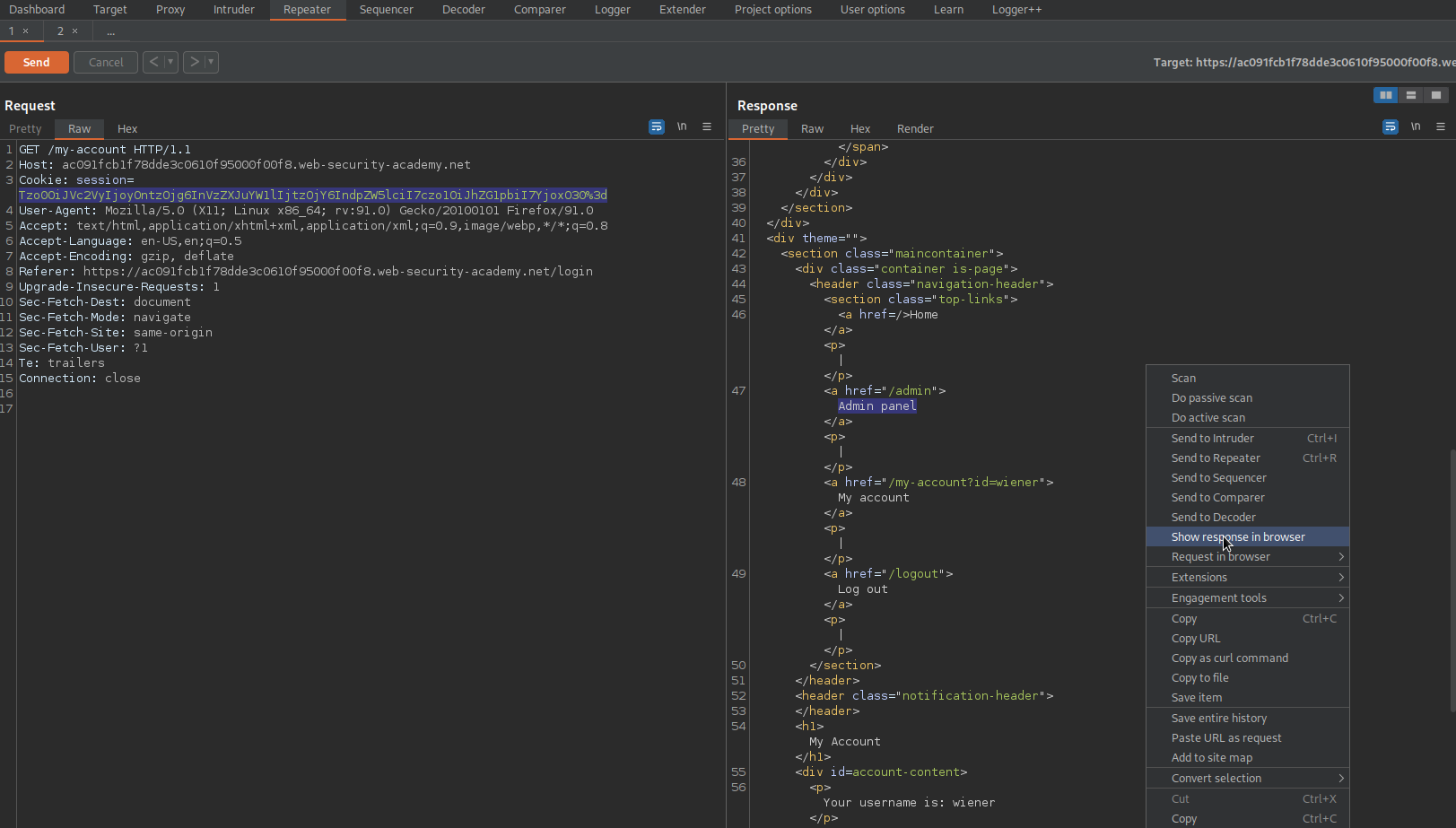The height and width of the screenshot is (828, 1456).
Task: Open the Extender tab
Action: [x=683, y=10]
